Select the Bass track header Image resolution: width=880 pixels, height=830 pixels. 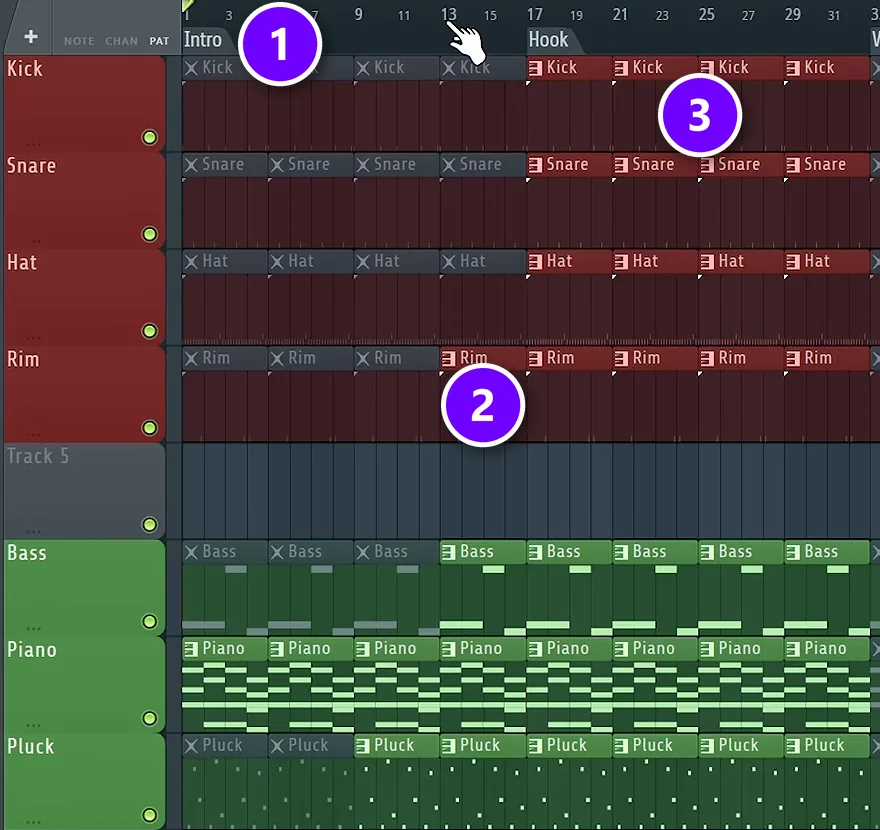click(84, 588)
